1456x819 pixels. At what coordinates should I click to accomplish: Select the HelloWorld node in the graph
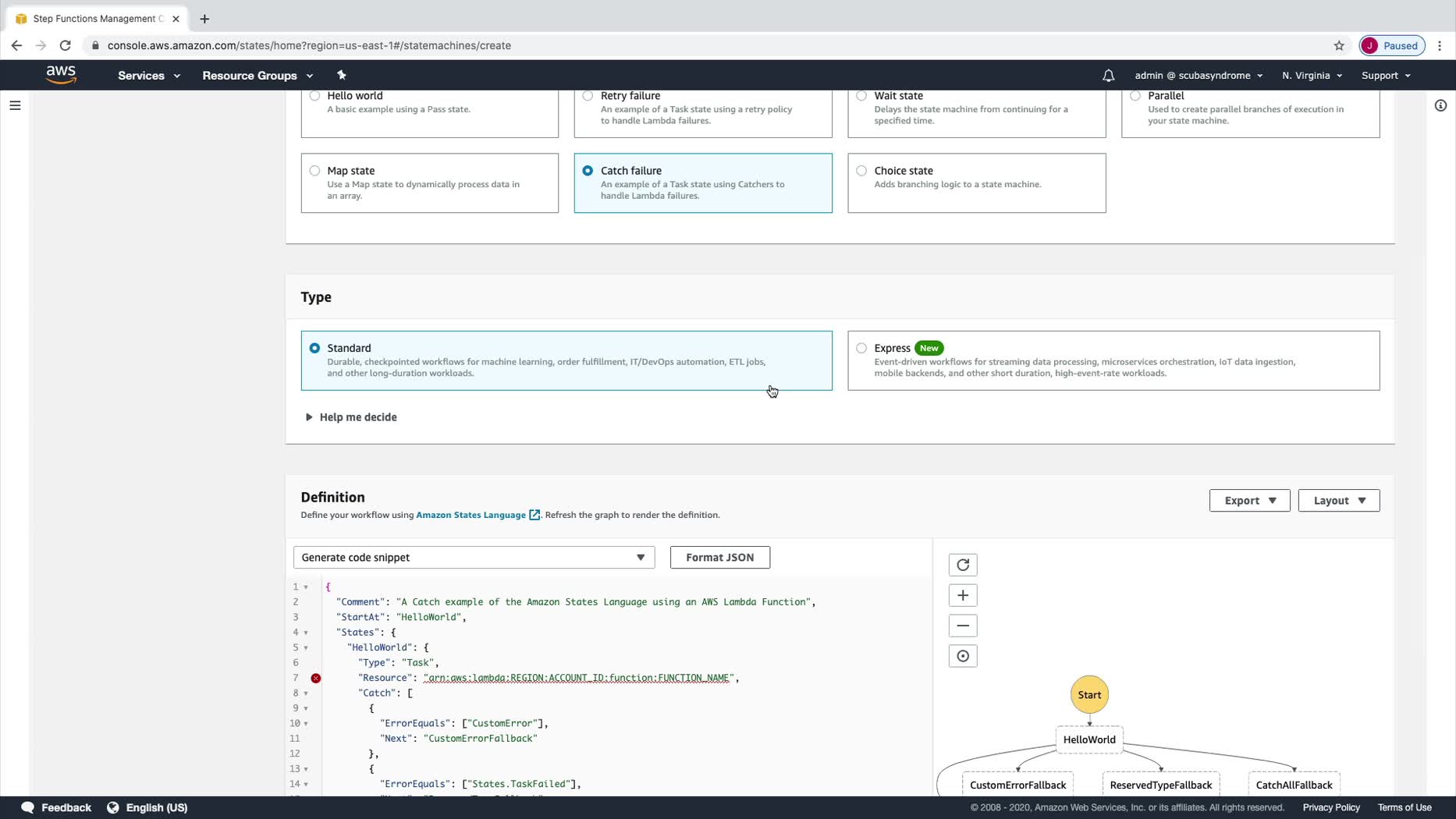tap(1089, 739)
